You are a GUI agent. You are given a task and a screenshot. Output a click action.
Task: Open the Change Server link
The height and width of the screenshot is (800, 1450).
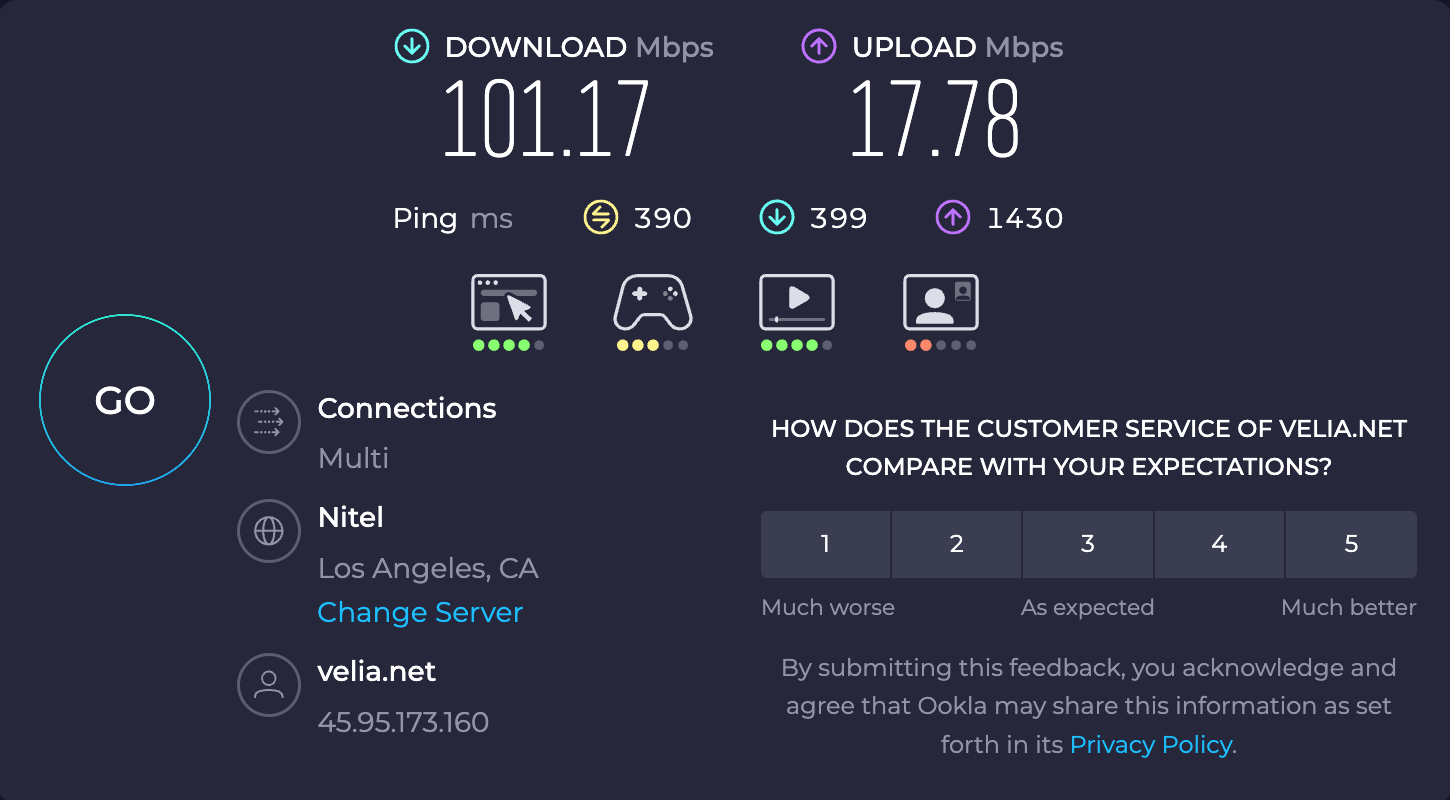coord(420,612)
